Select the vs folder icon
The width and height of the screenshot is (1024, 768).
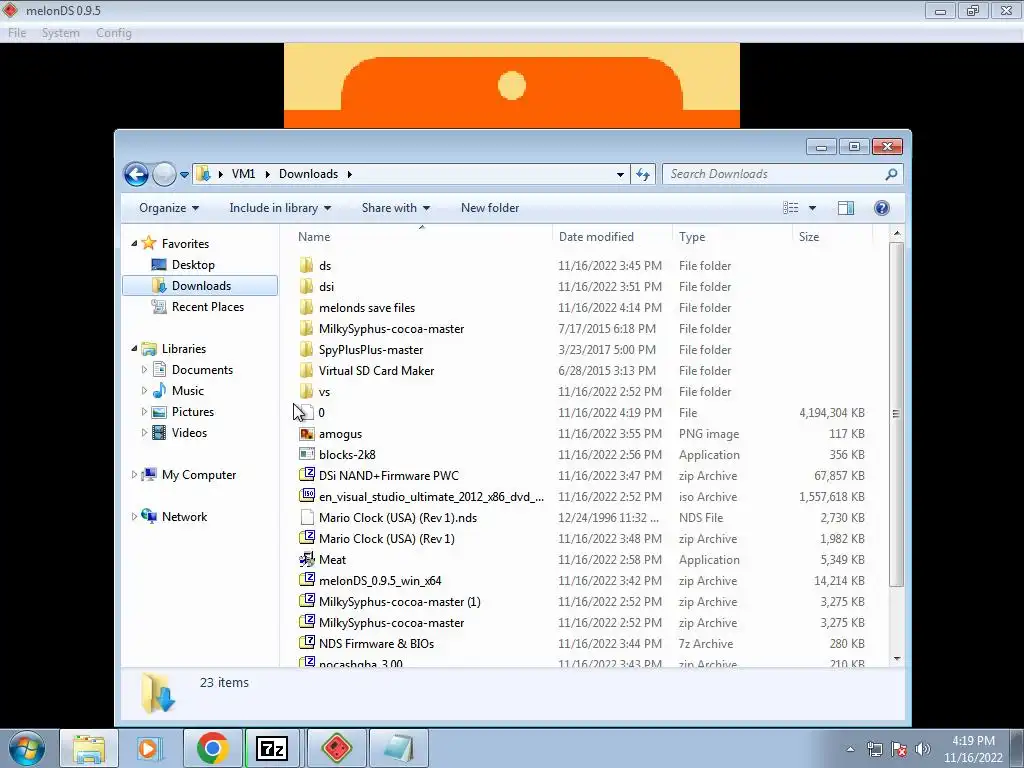306,391
